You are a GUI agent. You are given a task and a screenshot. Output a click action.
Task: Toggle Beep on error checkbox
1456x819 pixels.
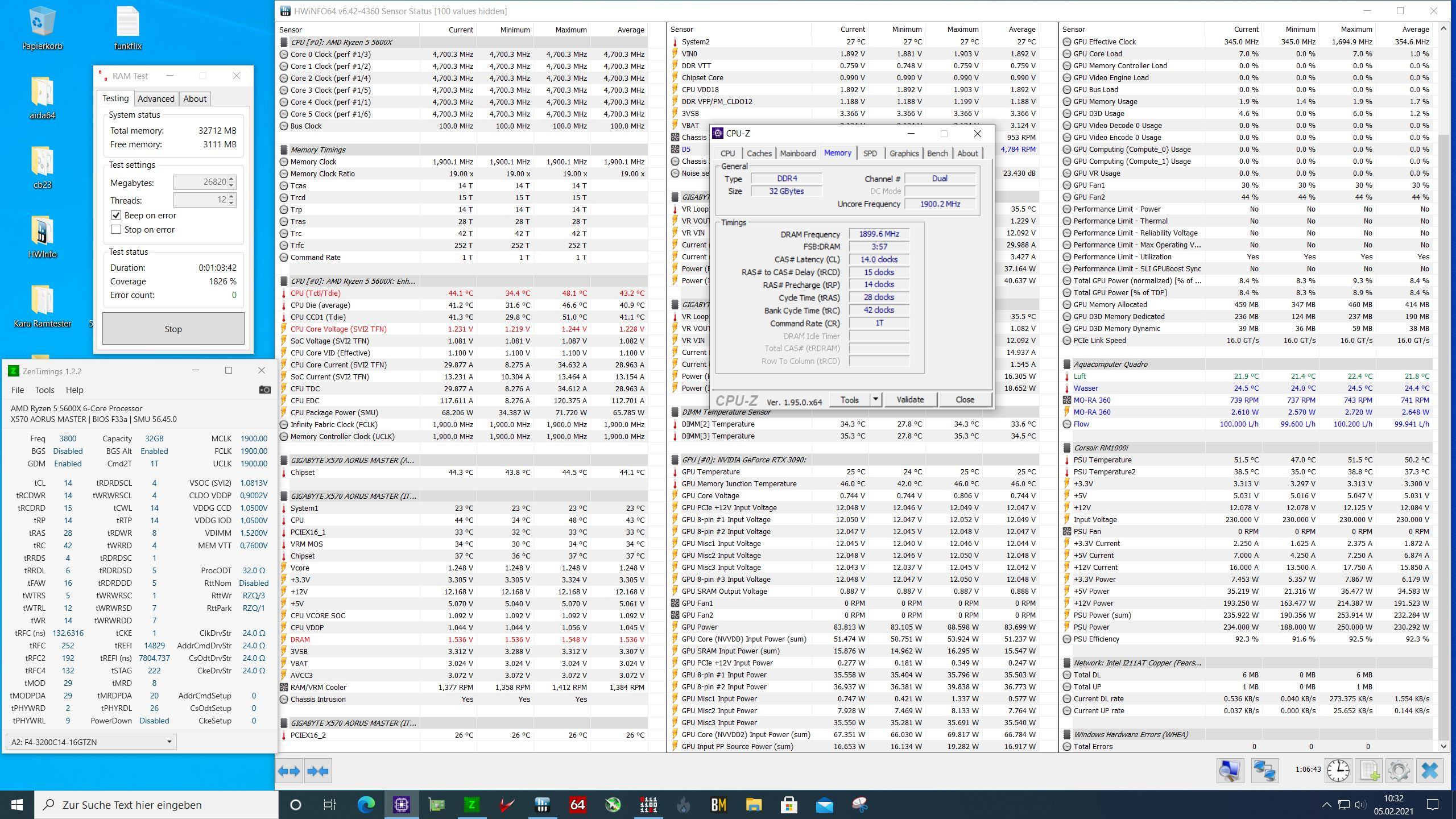point(116,215)
